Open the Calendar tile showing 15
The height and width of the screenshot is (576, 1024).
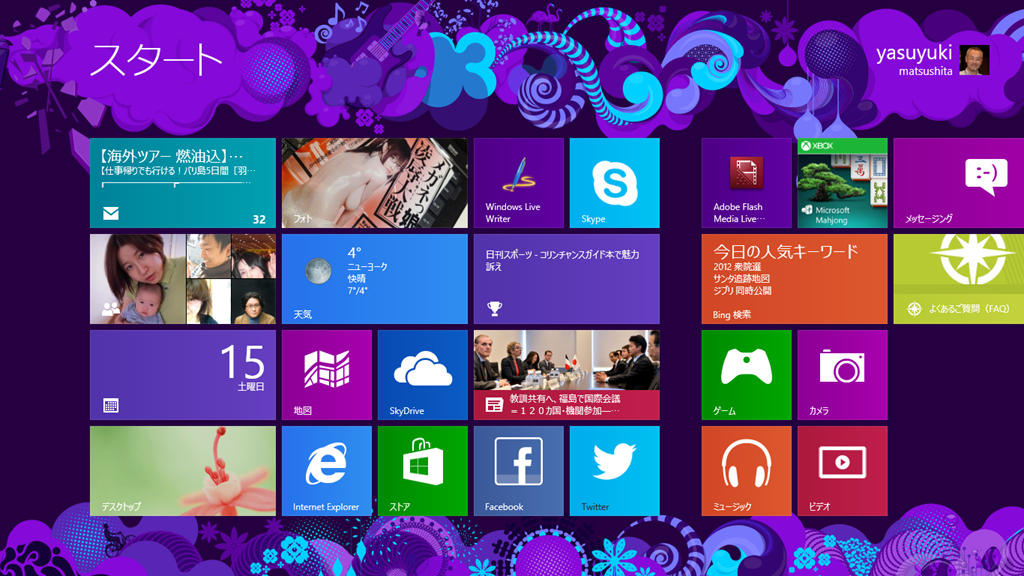[183, 375]
